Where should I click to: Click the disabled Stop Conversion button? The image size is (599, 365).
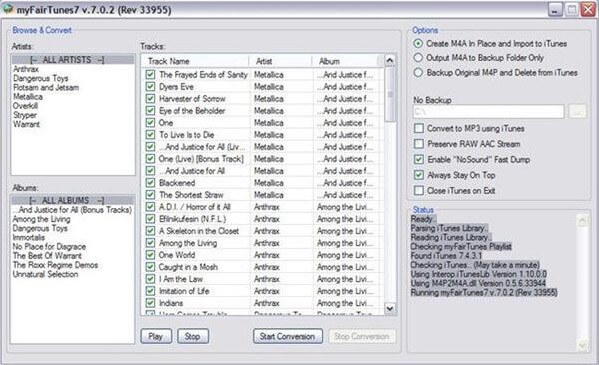[362, 336]
